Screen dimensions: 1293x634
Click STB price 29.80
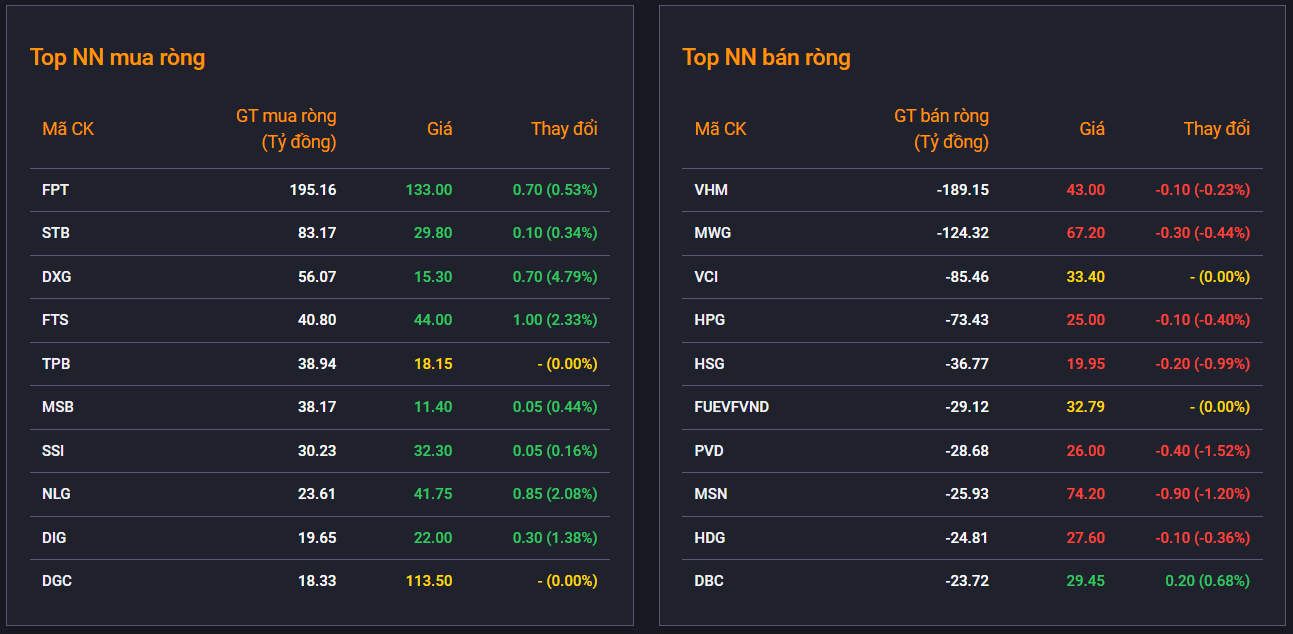(433, 233)
